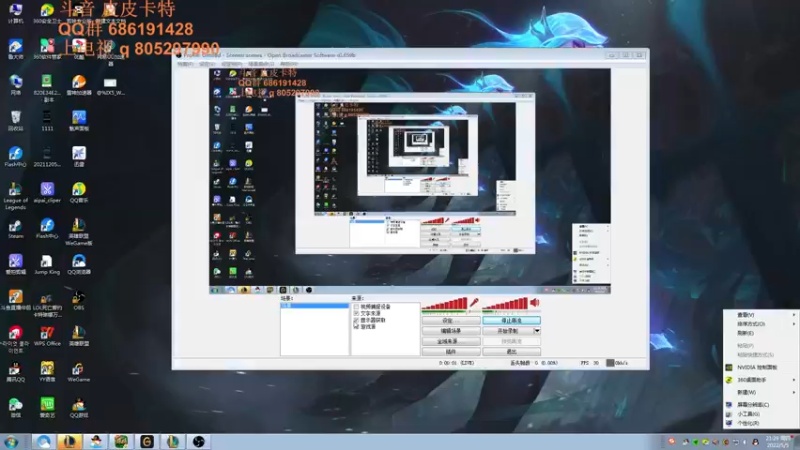Click the OBS preview area

coord(410,181)
